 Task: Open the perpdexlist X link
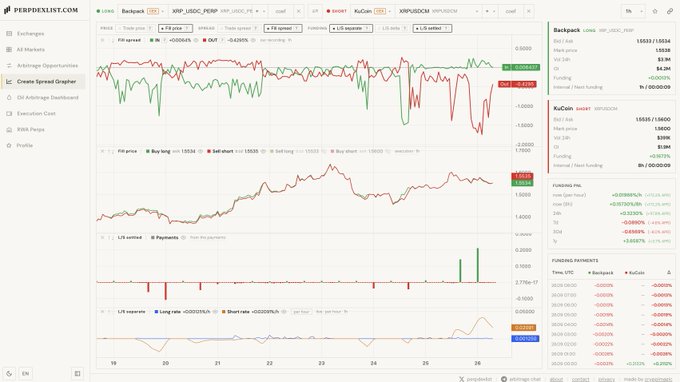tap(475, 379)
